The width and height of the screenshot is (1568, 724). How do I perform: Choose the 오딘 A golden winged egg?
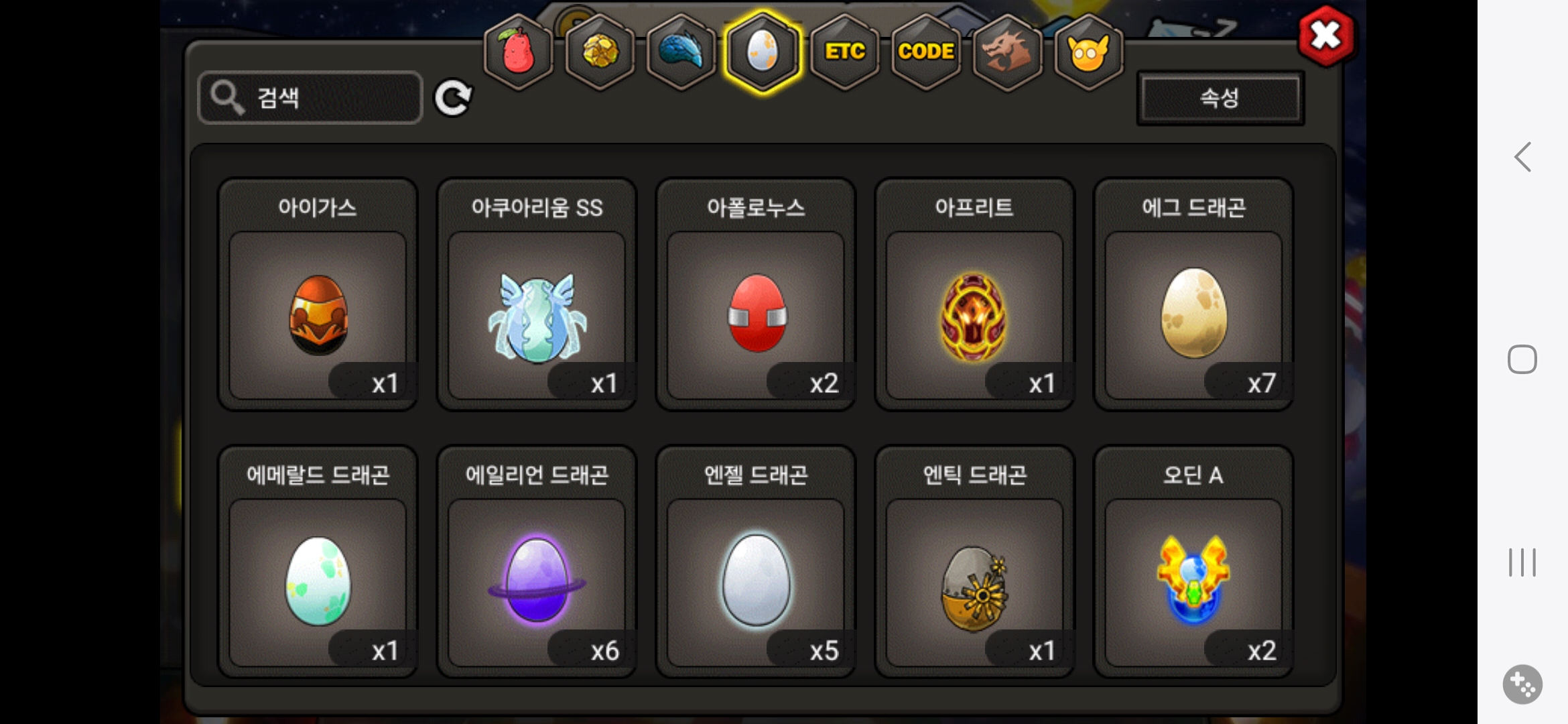coord(1193,562)
